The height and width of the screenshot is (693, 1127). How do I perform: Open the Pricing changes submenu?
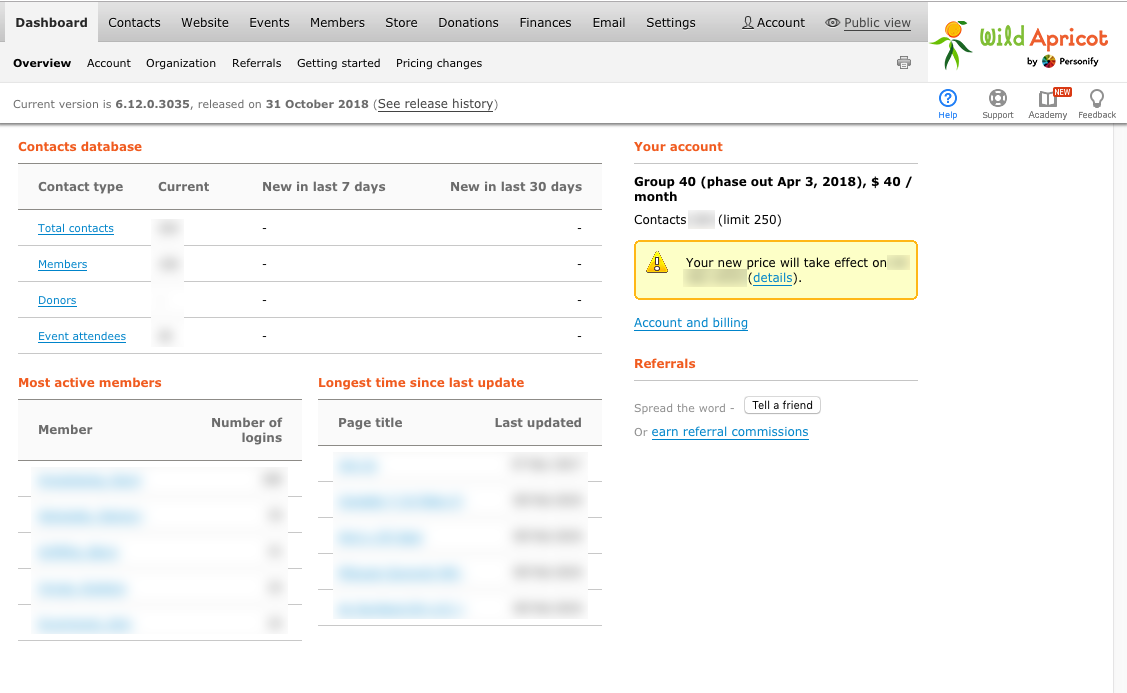pos(439,63)
